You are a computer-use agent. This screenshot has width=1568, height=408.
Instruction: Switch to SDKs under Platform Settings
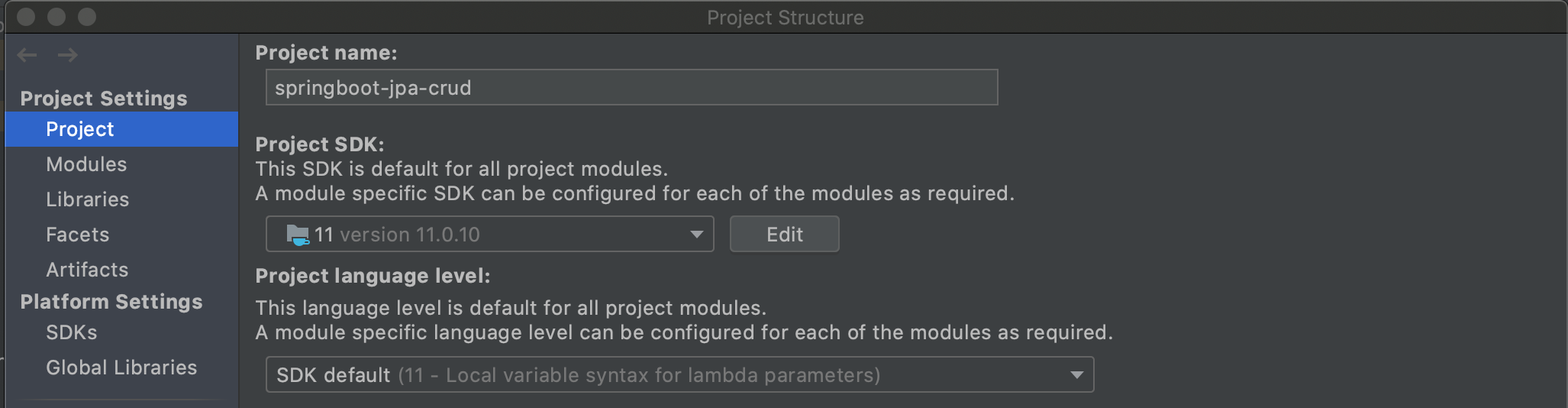(x=72, y=332)
